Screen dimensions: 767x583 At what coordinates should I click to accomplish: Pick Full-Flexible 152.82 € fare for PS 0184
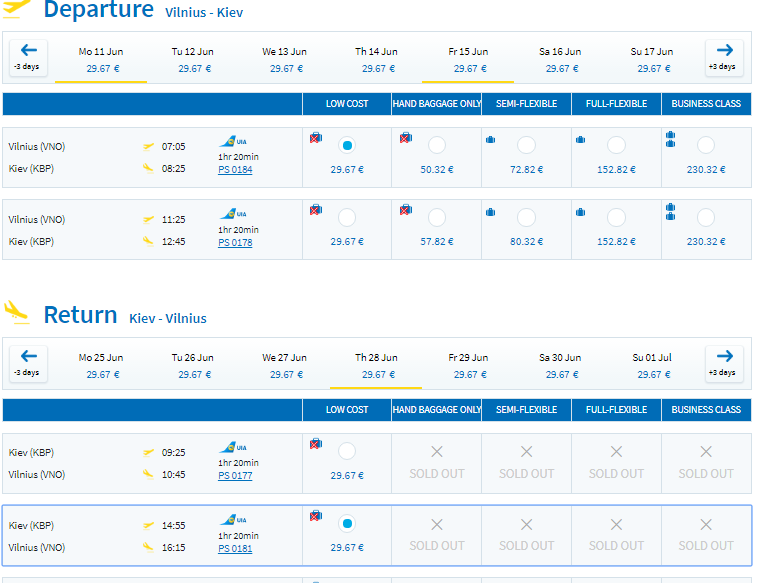coord(616,145)
